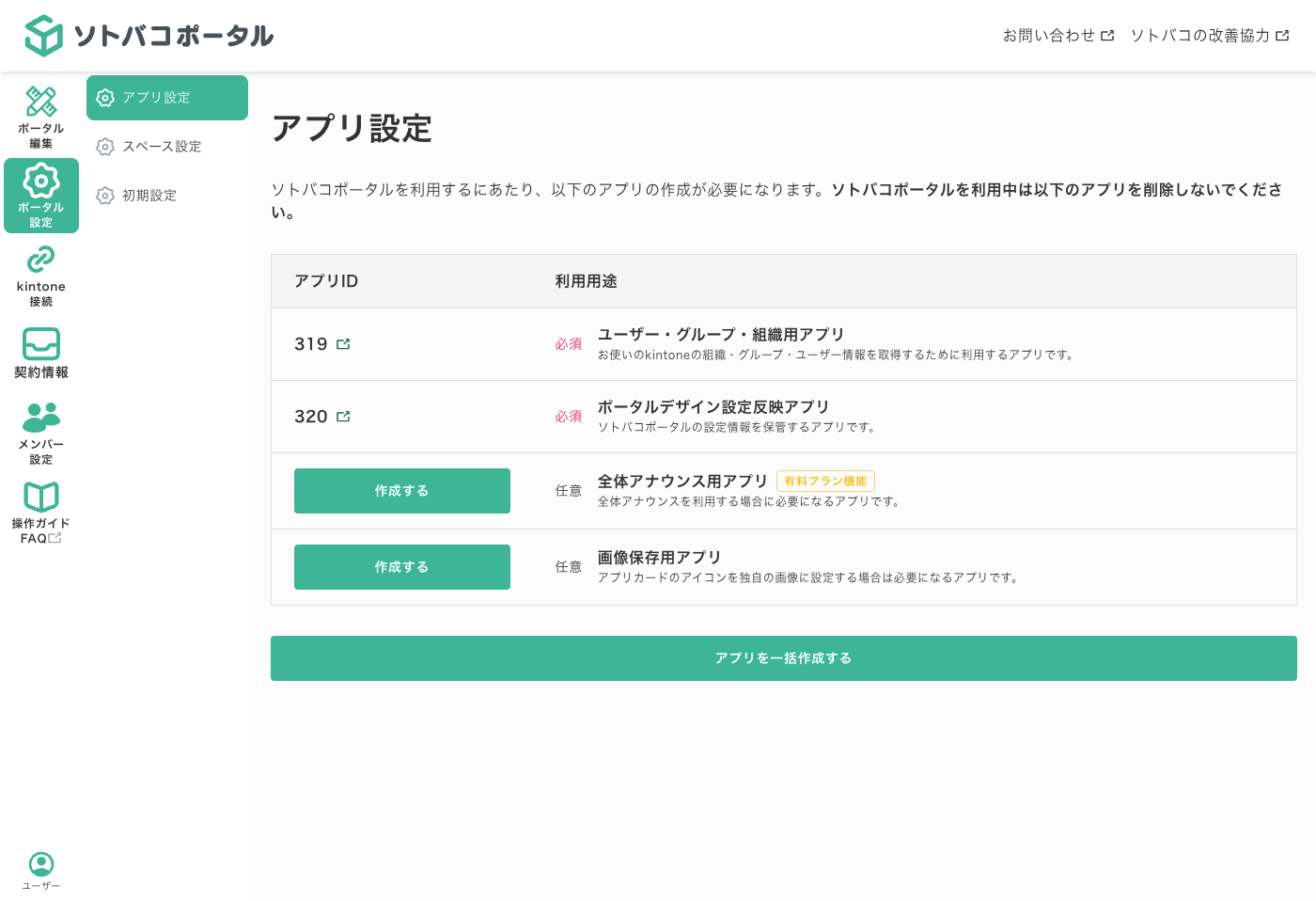The height and width of the screenshot is (901, 1316).
Task: Click the 有料プラン機能 badge
Action: click(824, 481)
